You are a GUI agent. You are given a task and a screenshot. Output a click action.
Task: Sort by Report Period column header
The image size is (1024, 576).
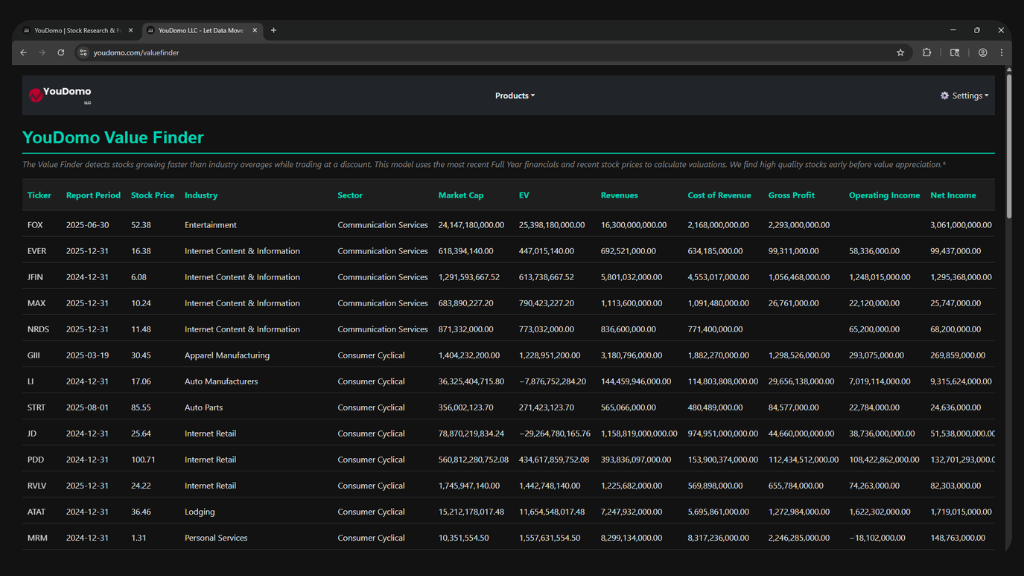[93, 195]
